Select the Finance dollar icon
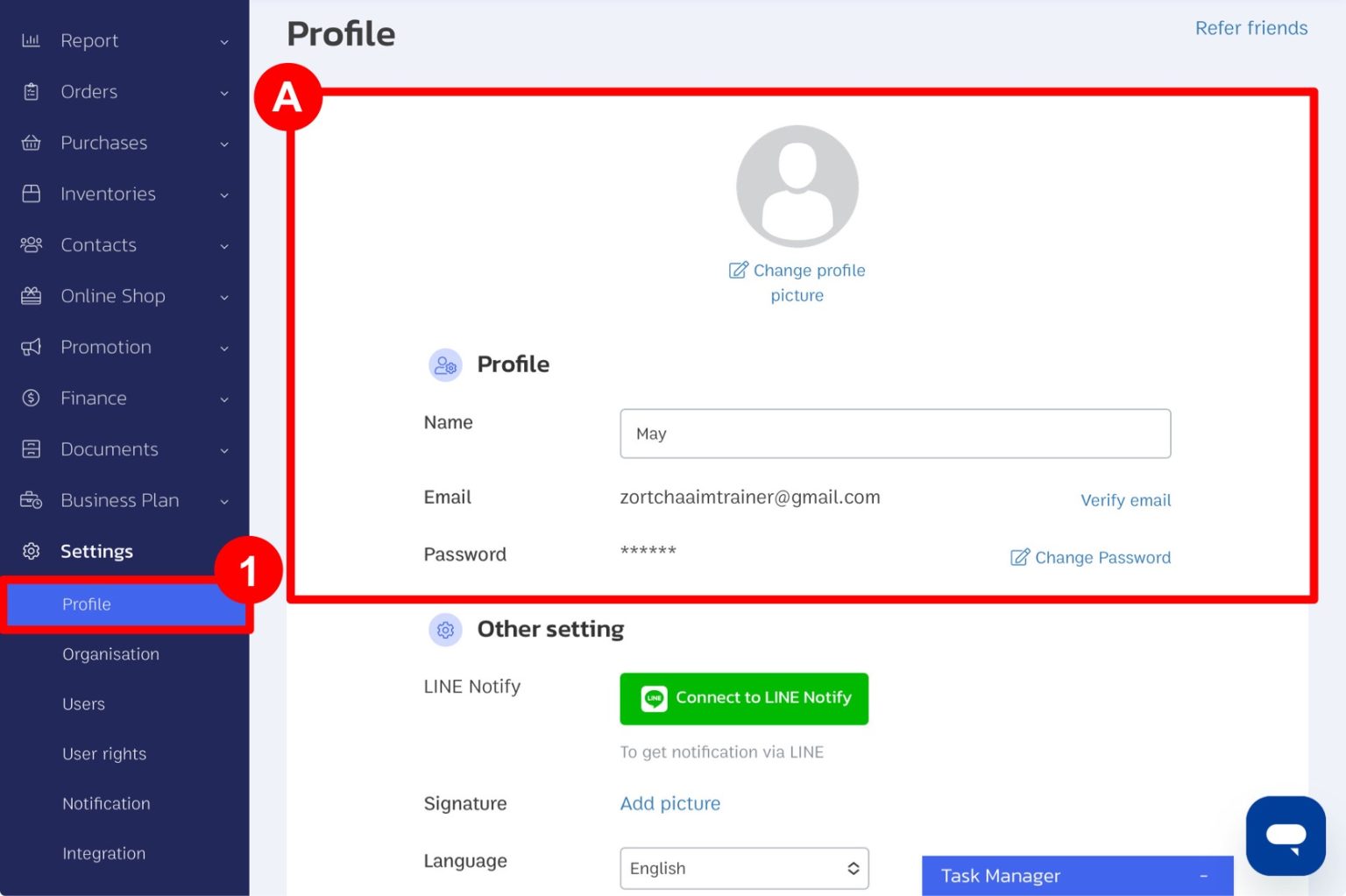 pyautogui.click(x=31, y=398)
